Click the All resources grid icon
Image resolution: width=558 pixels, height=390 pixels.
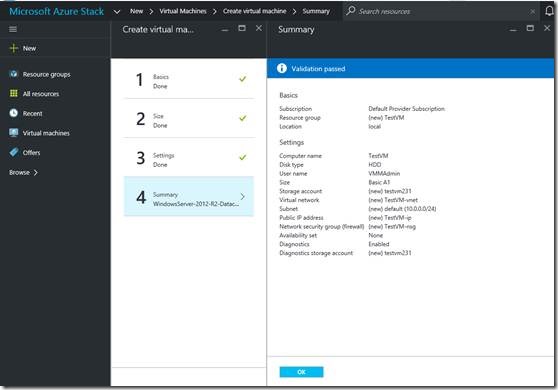tap(14, 94)
